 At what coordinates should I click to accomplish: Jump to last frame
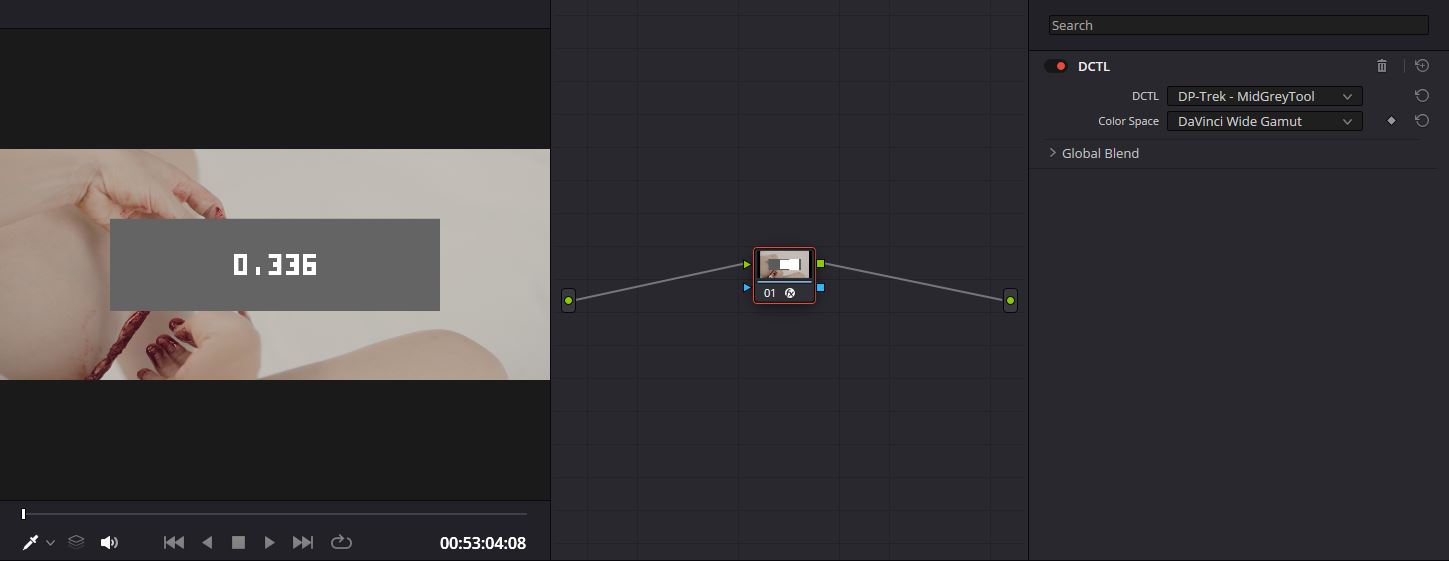click(x=303, y=542)
